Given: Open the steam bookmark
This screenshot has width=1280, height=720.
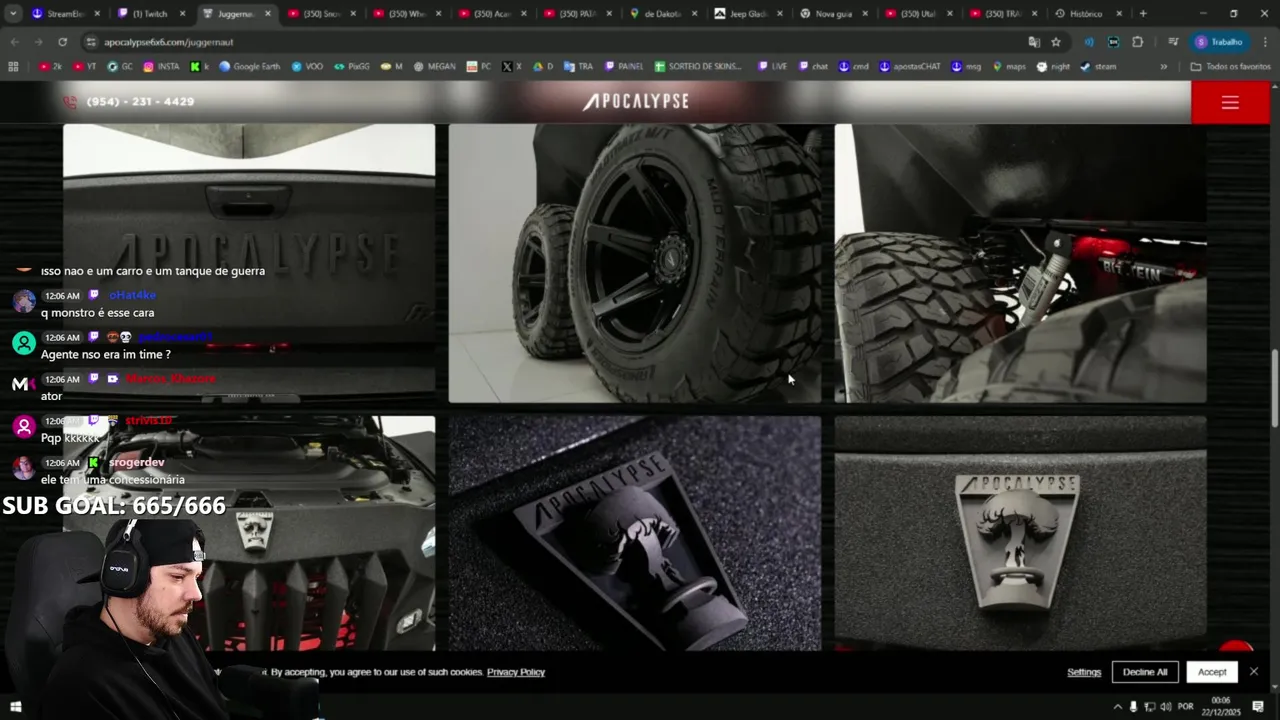Looking at the screenshot, I should pos(1098,67).
